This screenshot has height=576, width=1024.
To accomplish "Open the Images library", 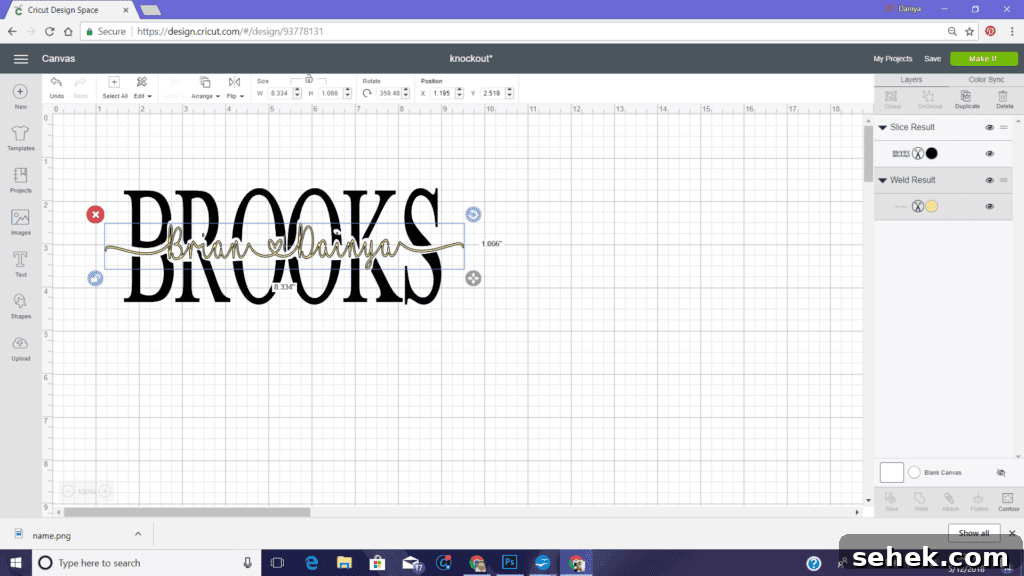I will click(20, 222).
